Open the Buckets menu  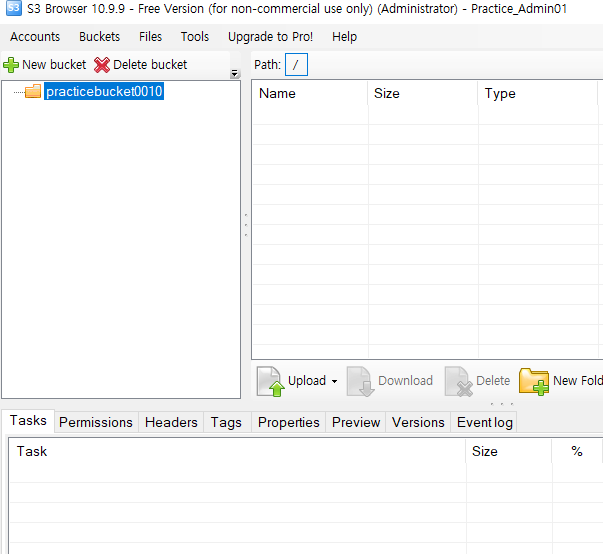coord(100,37)
